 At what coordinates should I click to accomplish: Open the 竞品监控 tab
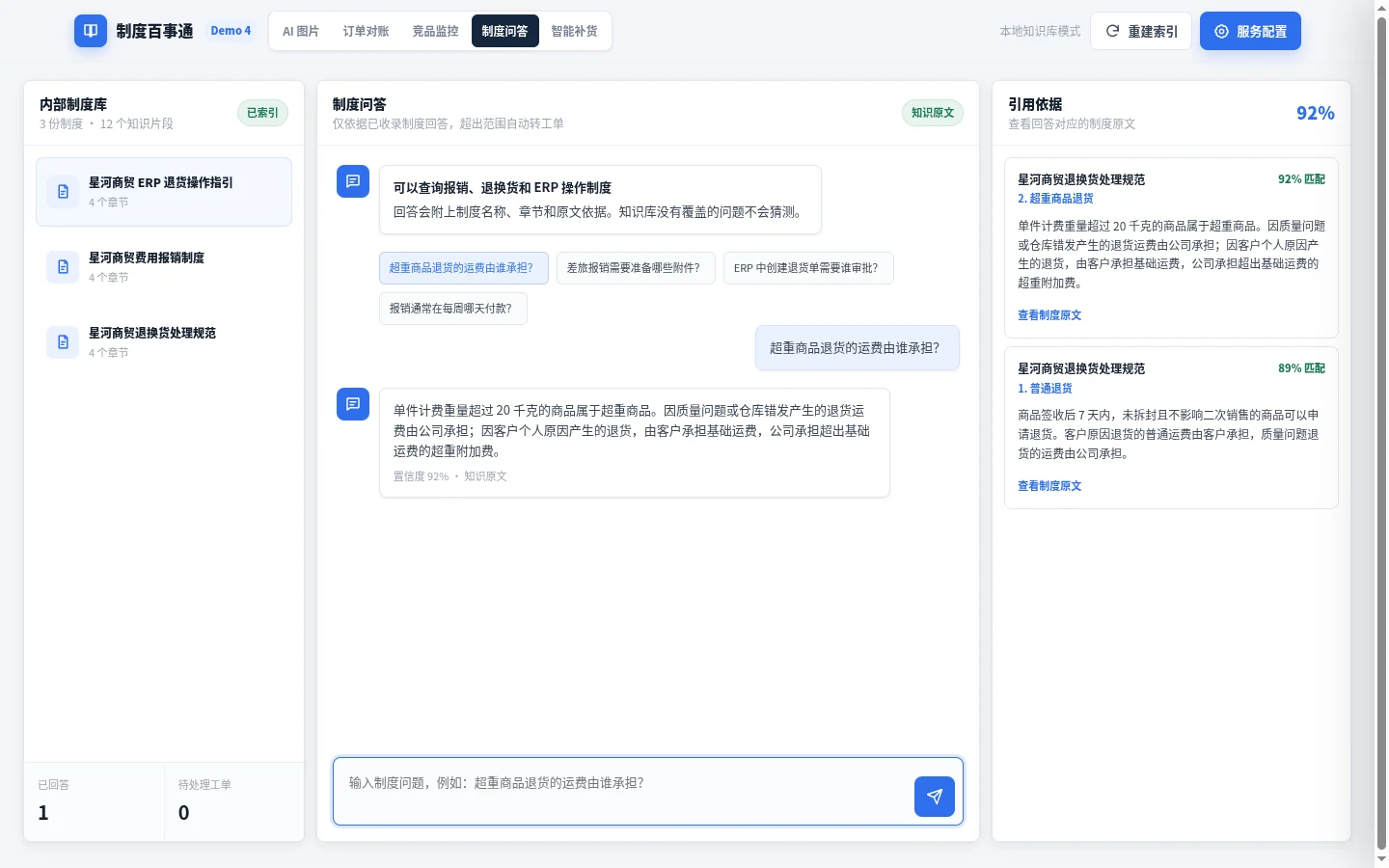(435, 31)
